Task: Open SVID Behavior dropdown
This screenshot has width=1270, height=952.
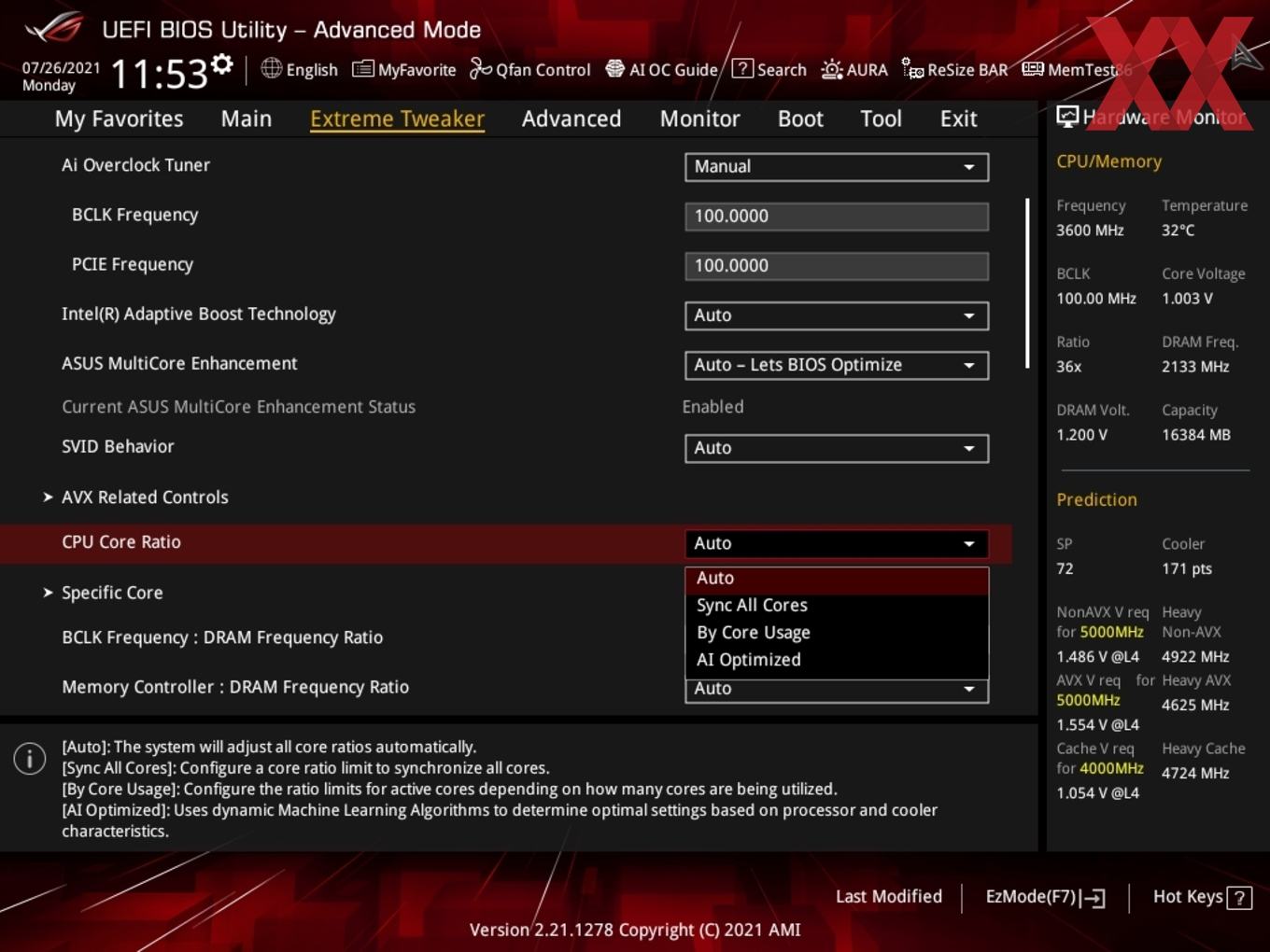Action: 837,448
